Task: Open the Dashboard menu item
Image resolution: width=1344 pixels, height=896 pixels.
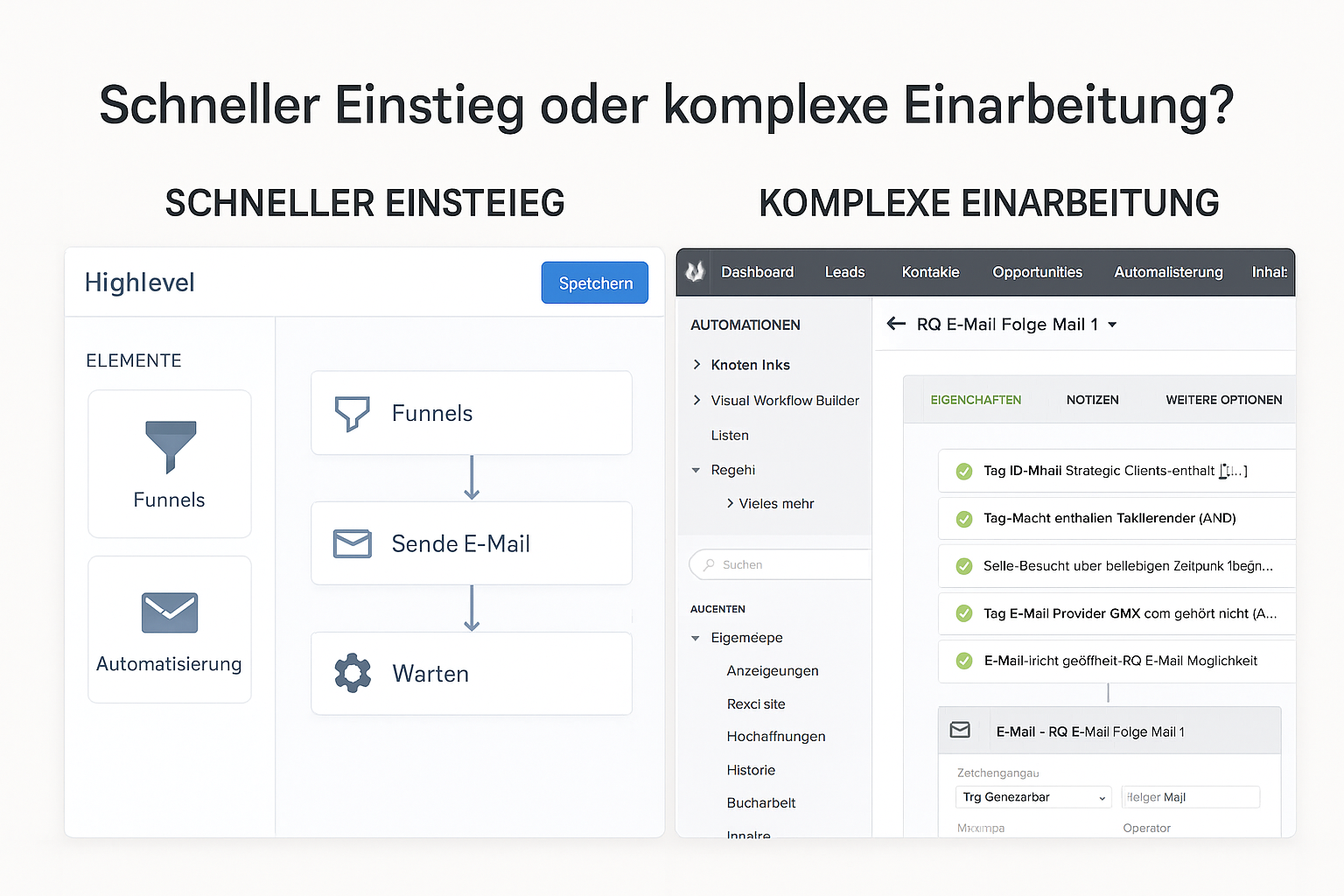Action: [x=757, y=272]
